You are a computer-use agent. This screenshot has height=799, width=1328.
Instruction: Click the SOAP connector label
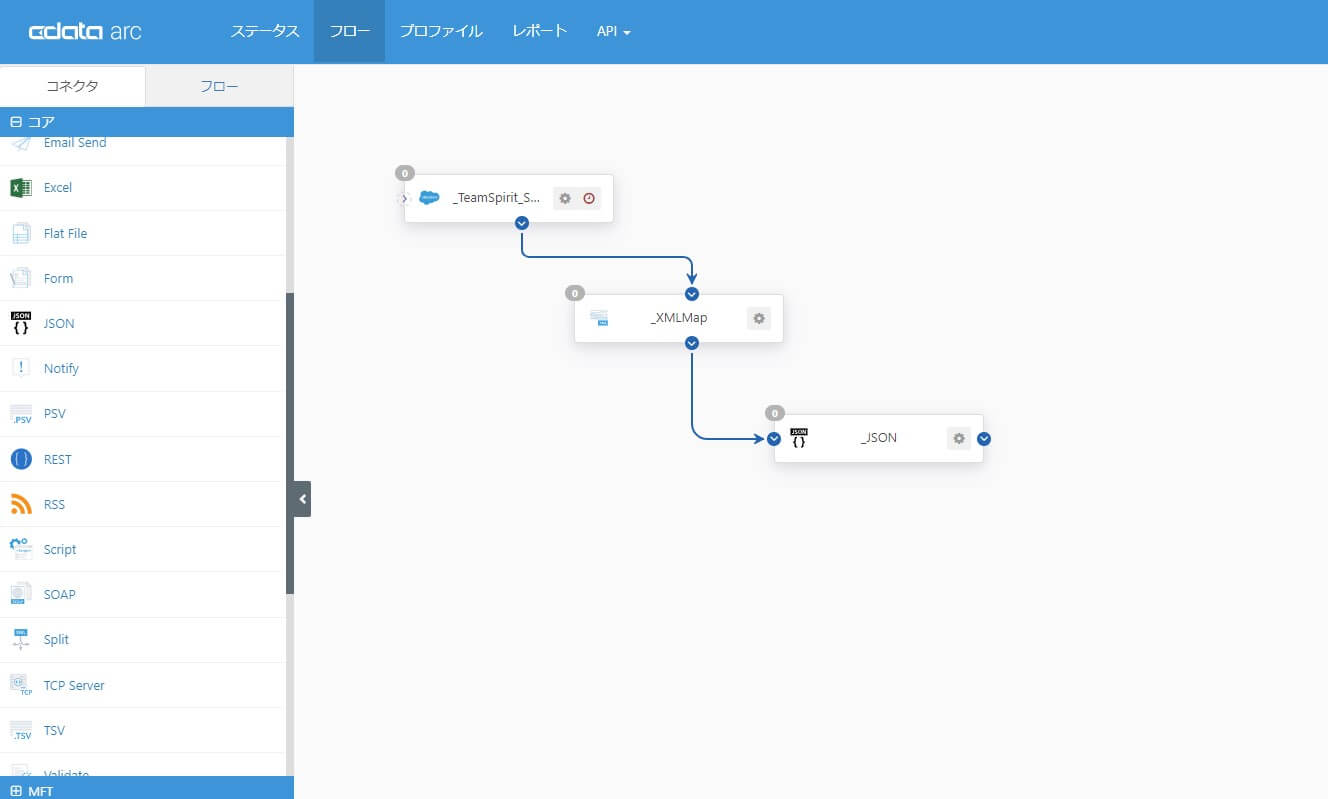60,594
